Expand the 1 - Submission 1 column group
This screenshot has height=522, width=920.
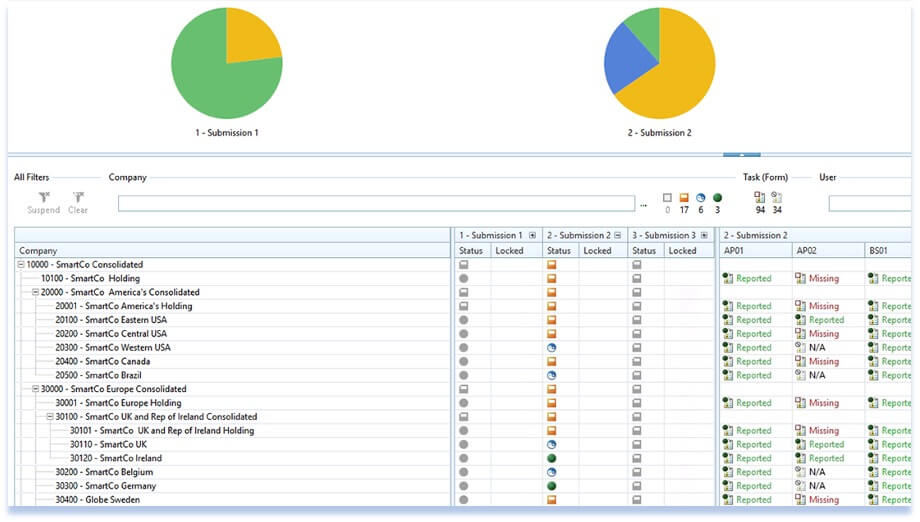pos(533,236)
